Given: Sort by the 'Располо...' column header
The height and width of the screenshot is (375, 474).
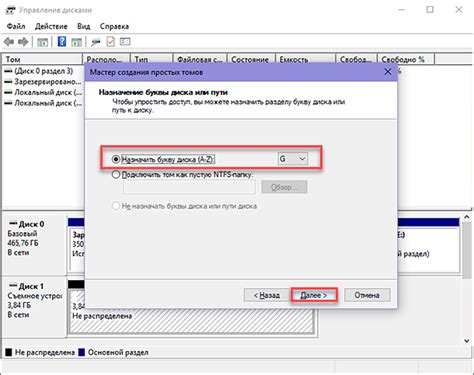Looking at the screenshot, I should click(x=106, y=59).
